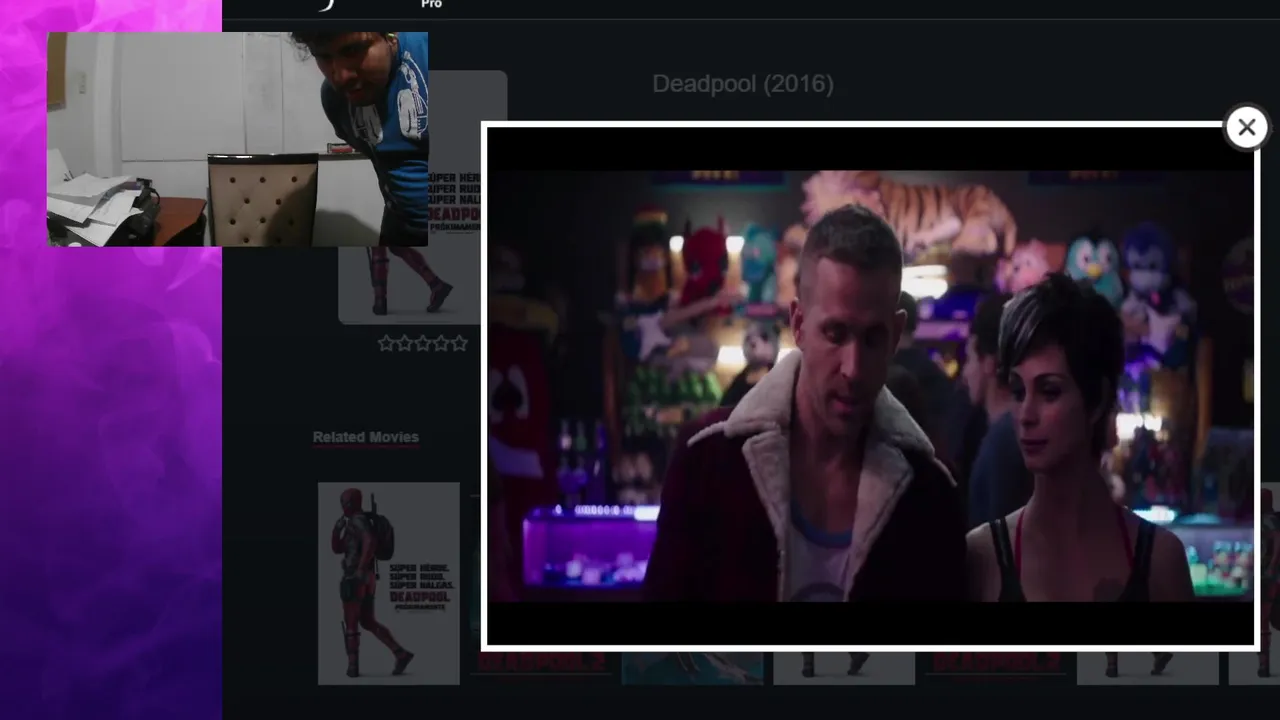Rate the movie two stars

[404, 343]
